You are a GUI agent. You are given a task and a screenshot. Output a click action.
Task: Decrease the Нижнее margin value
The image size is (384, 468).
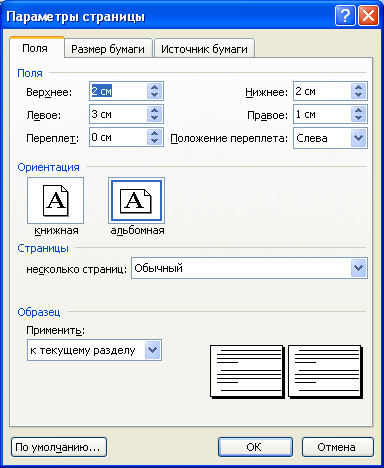coord(358,95)
